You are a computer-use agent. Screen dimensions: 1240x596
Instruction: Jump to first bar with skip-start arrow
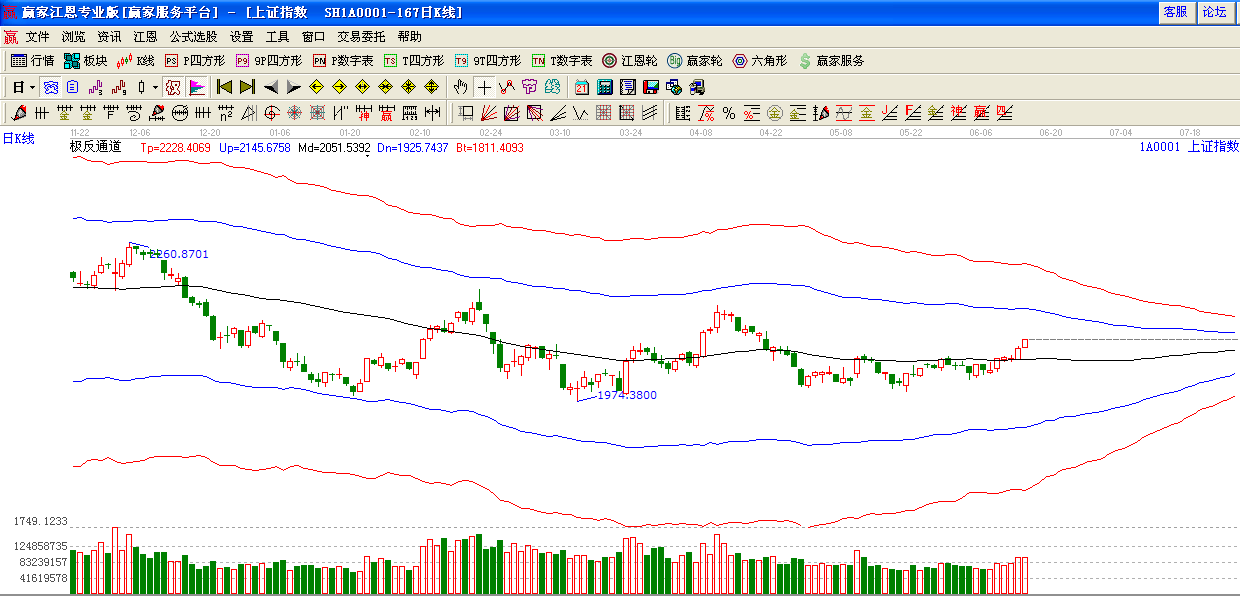[224, 87]
